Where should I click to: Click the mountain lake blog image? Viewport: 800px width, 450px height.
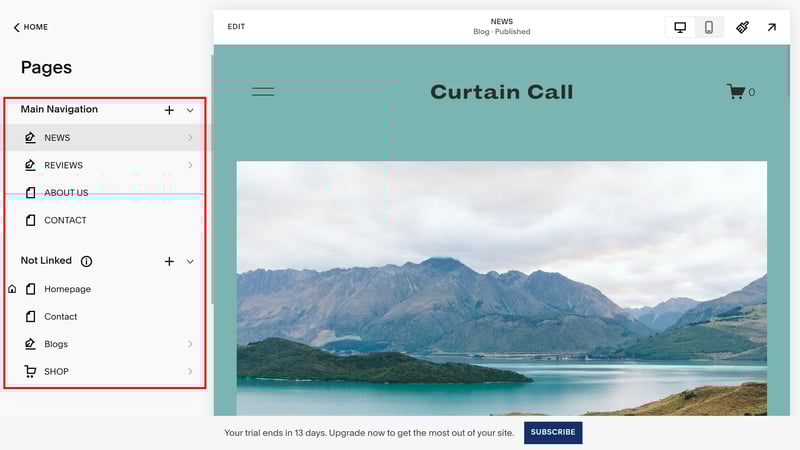coord(502,289)
